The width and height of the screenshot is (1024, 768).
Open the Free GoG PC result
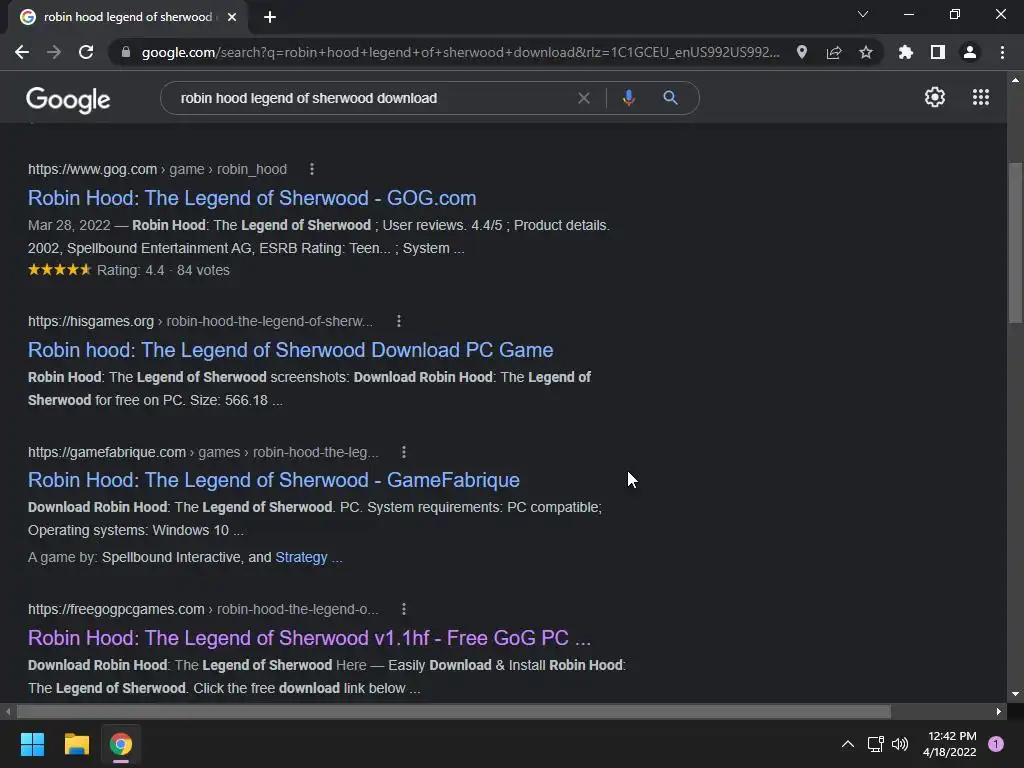pyautogui.click(x=310, y=638)
